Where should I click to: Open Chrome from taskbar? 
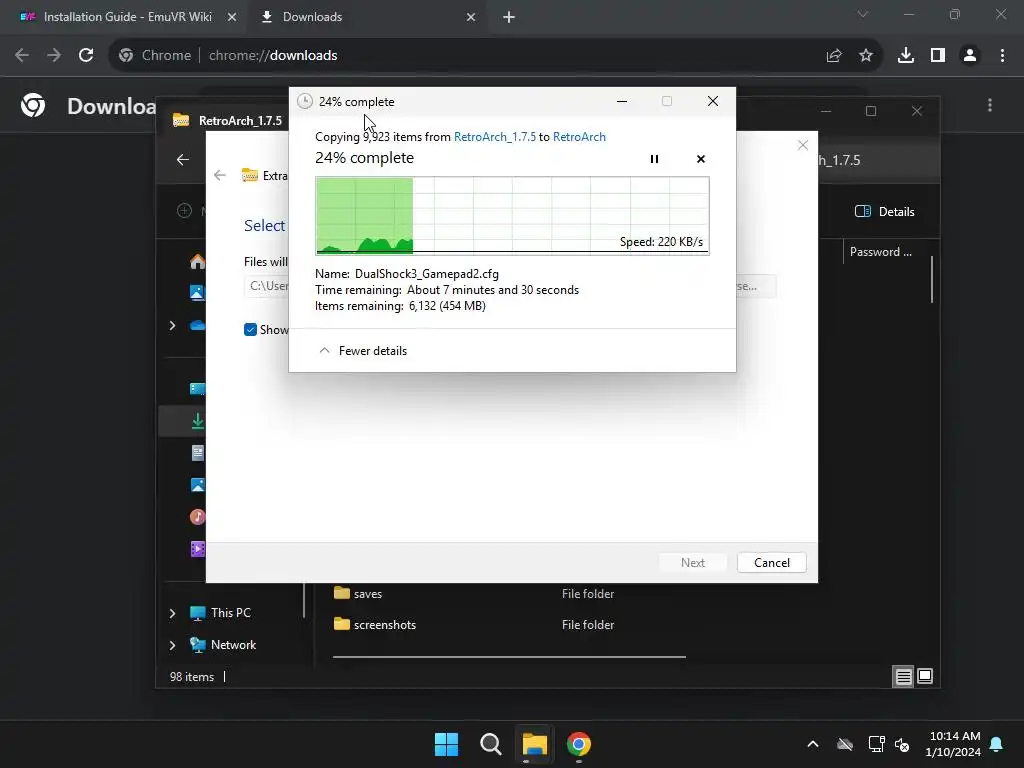click(x=579, y=744)
